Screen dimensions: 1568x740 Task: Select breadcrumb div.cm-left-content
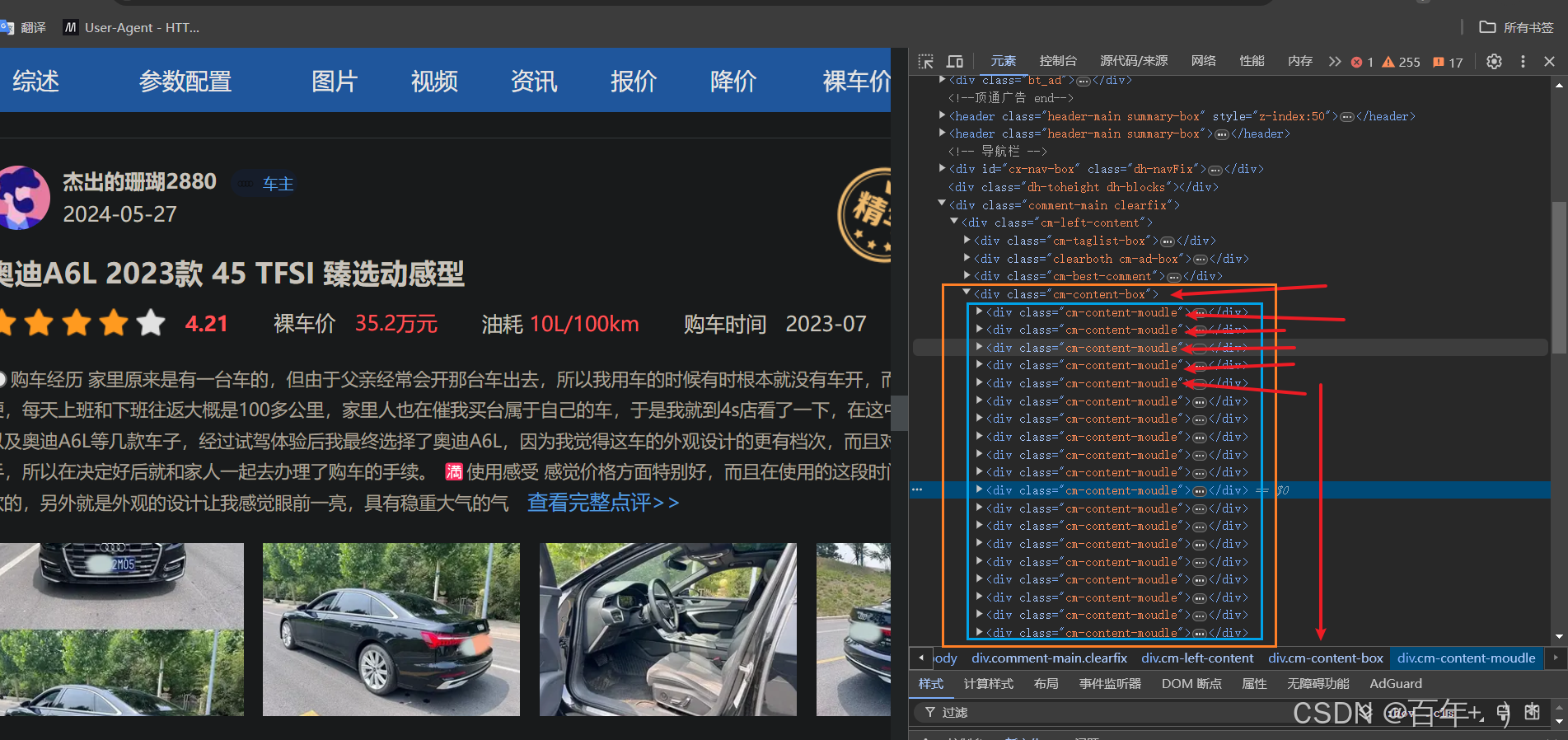click(1197, 658)
